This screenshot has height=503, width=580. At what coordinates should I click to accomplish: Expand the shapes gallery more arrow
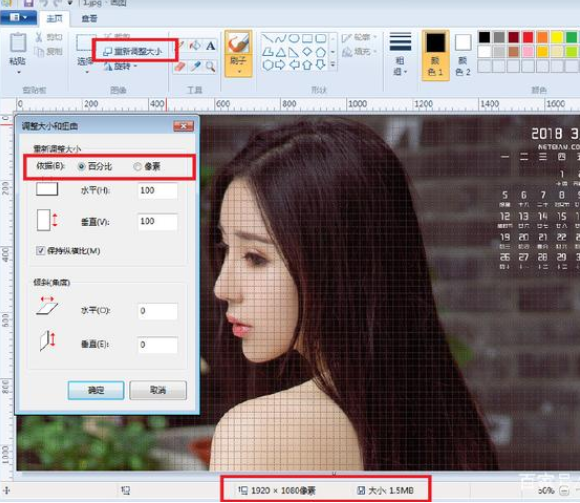333,65
